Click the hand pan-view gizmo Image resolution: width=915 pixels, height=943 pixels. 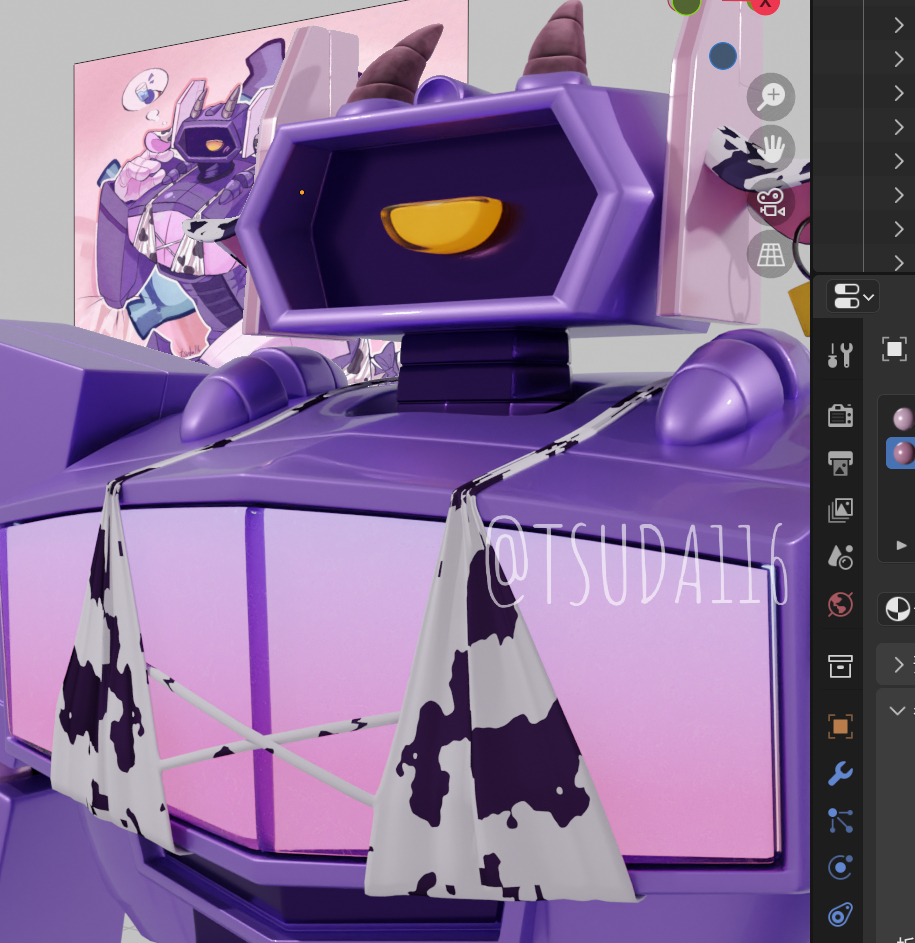[x=771, y=150]
